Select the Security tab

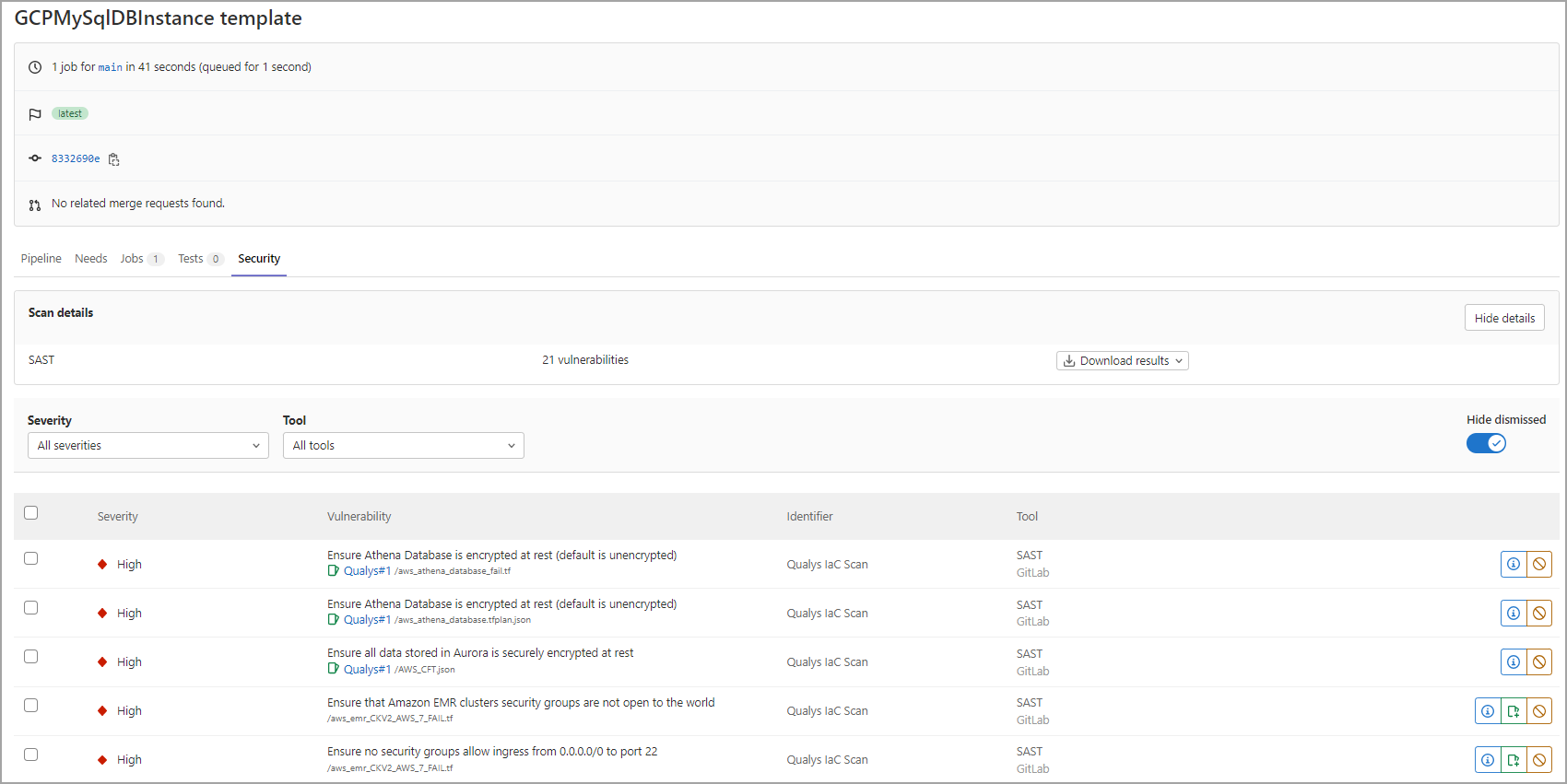[x=259, y=259]
